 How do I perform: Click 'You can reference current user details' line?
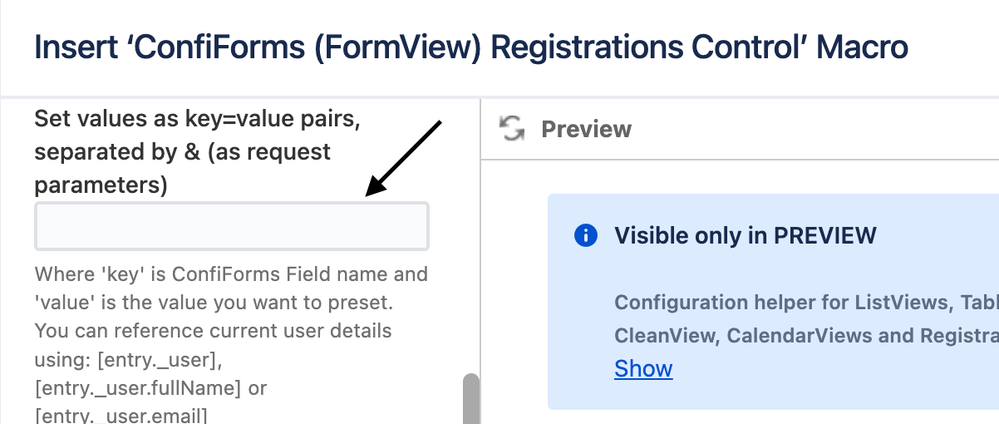[x=213, y=331]
